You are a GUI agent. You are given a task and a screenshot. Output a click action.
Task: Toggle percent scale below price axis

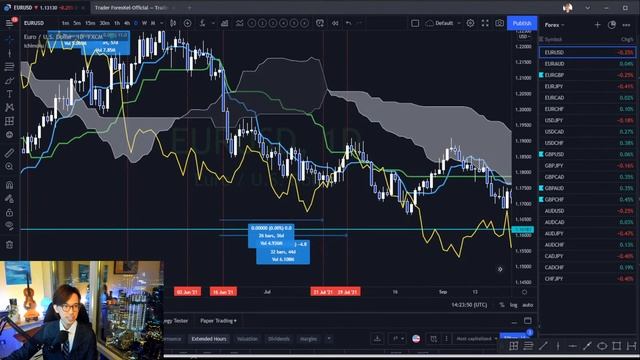(502, 305)
